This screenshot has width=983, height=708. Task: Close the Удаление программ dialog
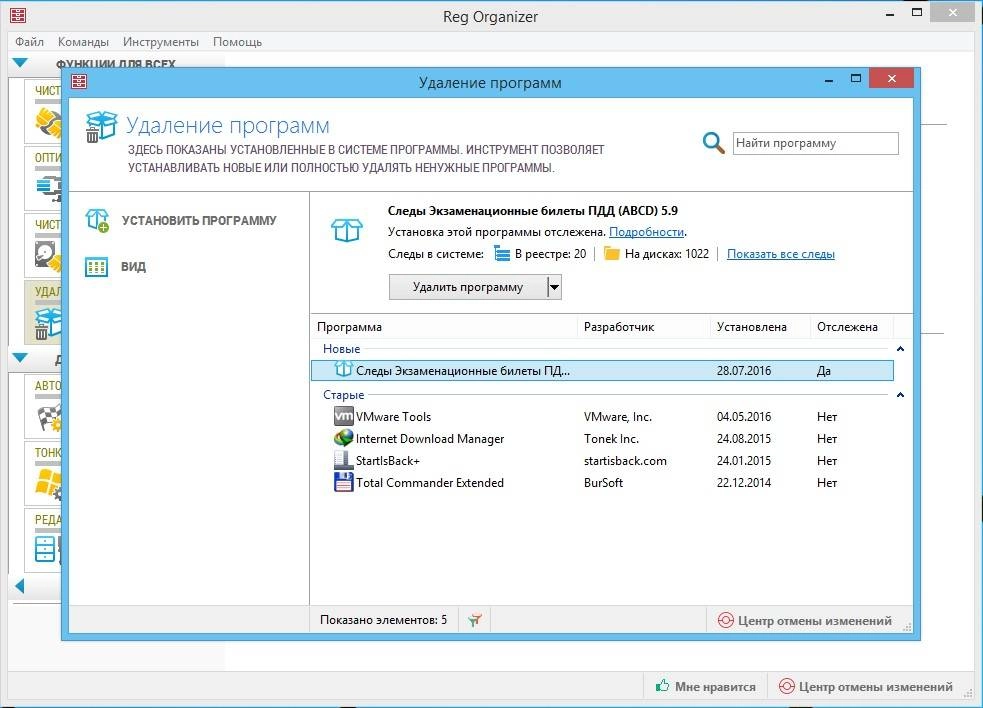(891, 78)
